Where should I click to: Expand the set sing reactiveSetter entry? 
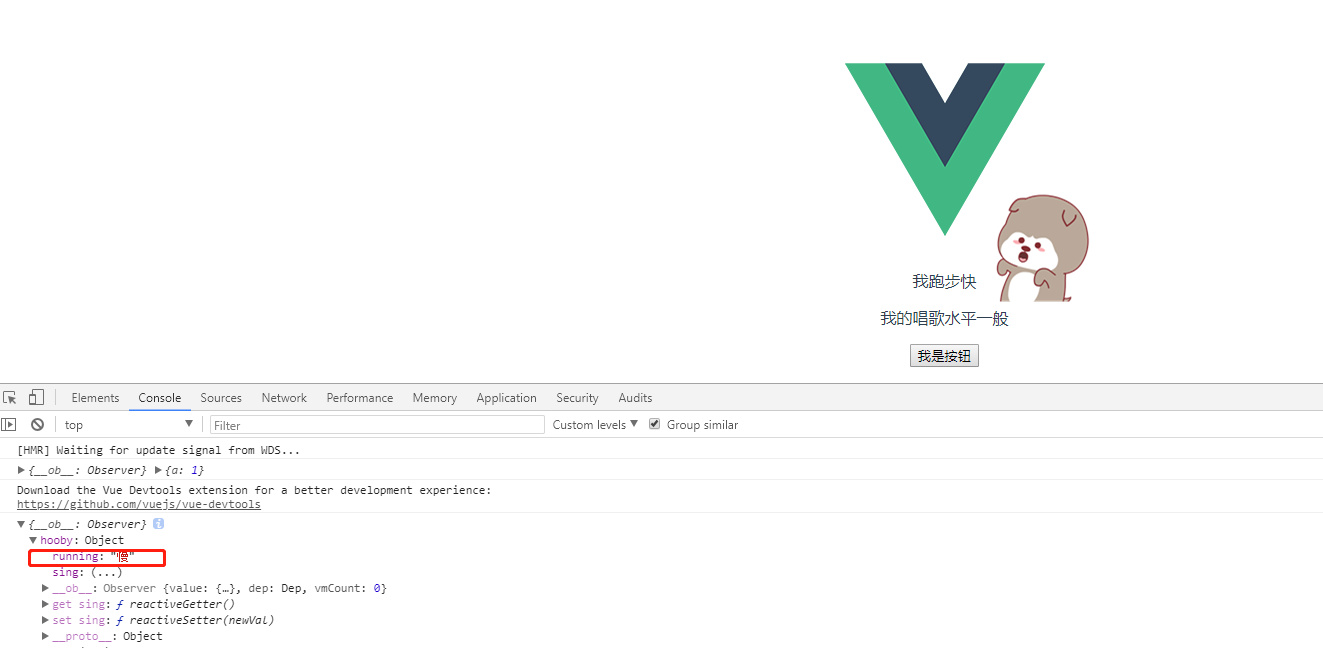click(46, 620)
